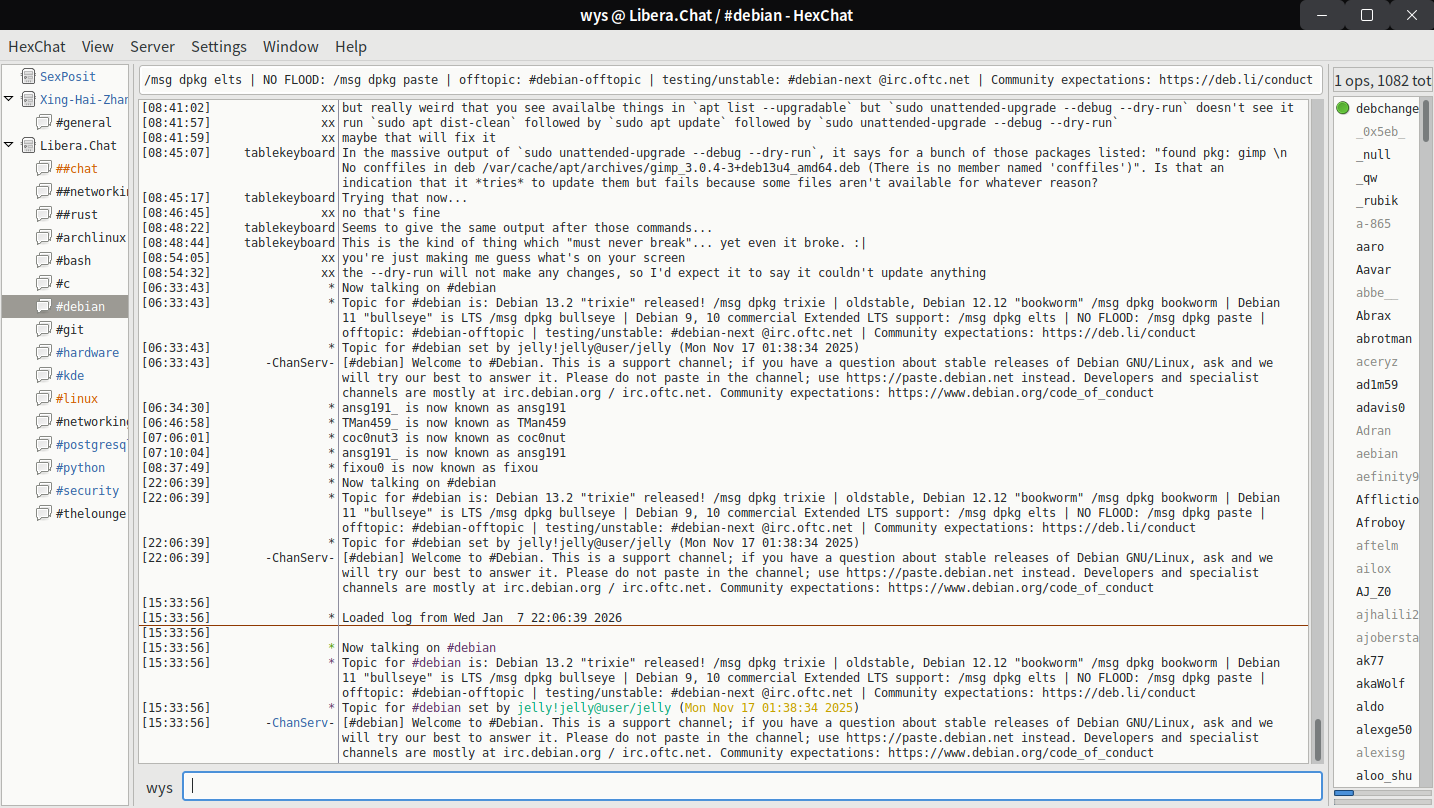This screenshot has width=1434, height=808.
Task: Click the meter bar below the user list
Action: [1381, 793]
